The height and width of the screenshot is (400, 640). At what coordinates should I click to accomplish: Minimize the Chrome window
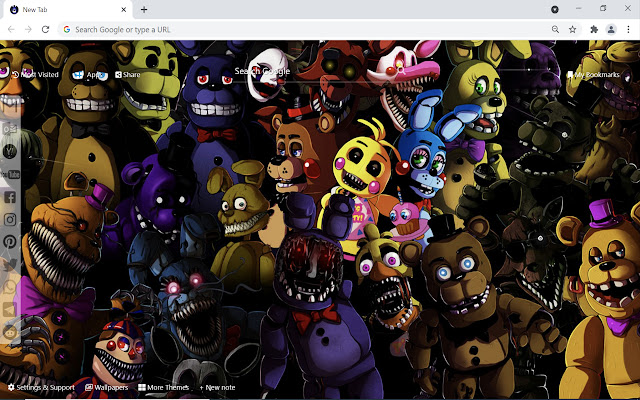coord(578,8)
